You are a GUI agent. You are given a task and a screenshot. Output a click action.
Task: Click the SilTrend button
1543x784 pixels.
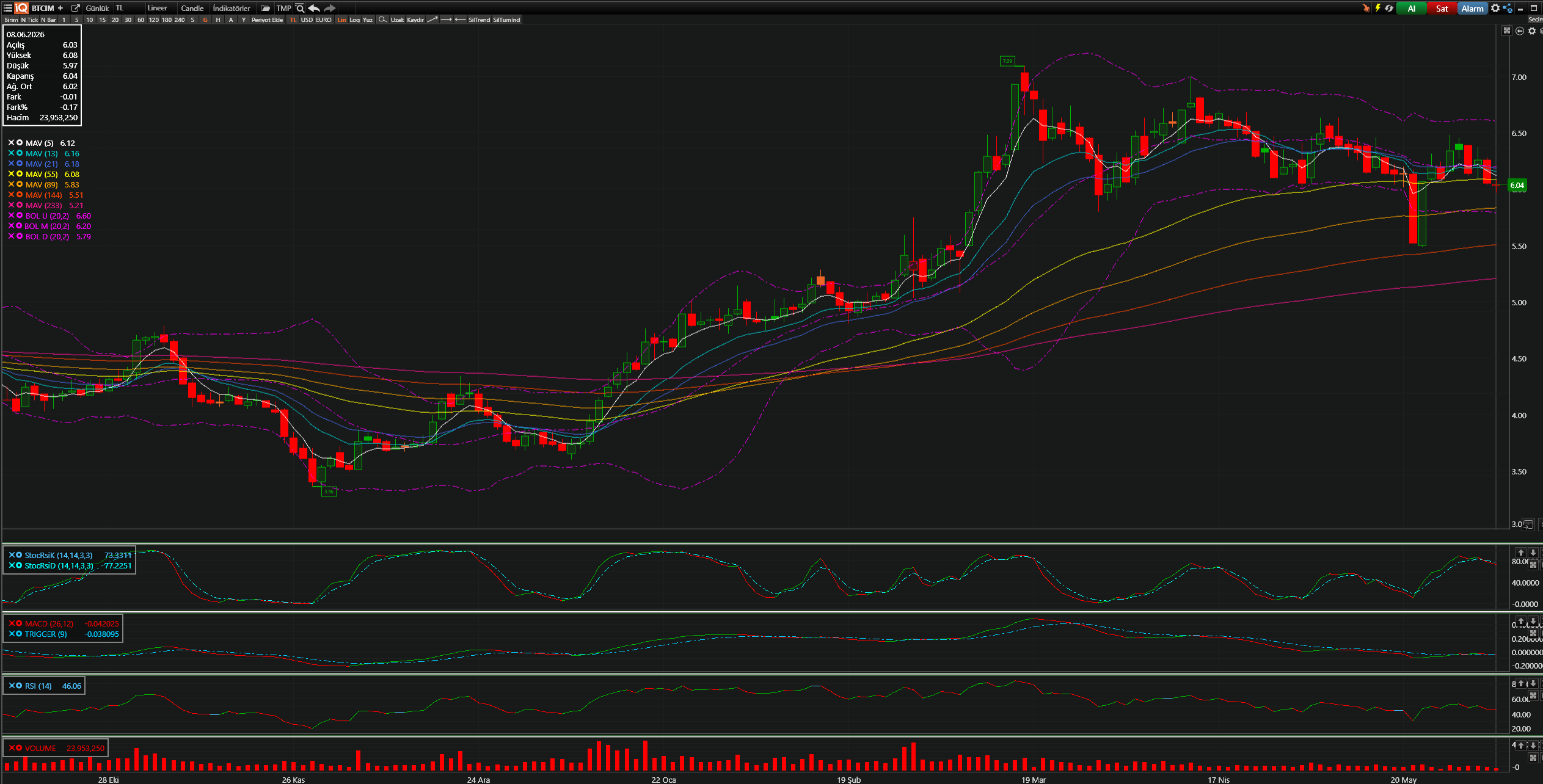pos(480,20)
